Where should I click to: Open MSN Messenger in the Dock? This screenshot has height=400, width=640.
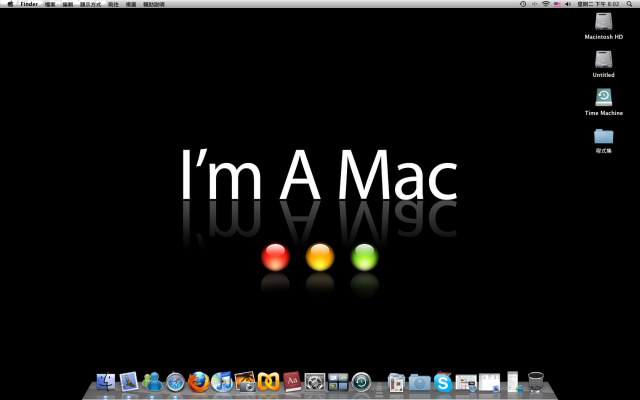coord(152,382)
